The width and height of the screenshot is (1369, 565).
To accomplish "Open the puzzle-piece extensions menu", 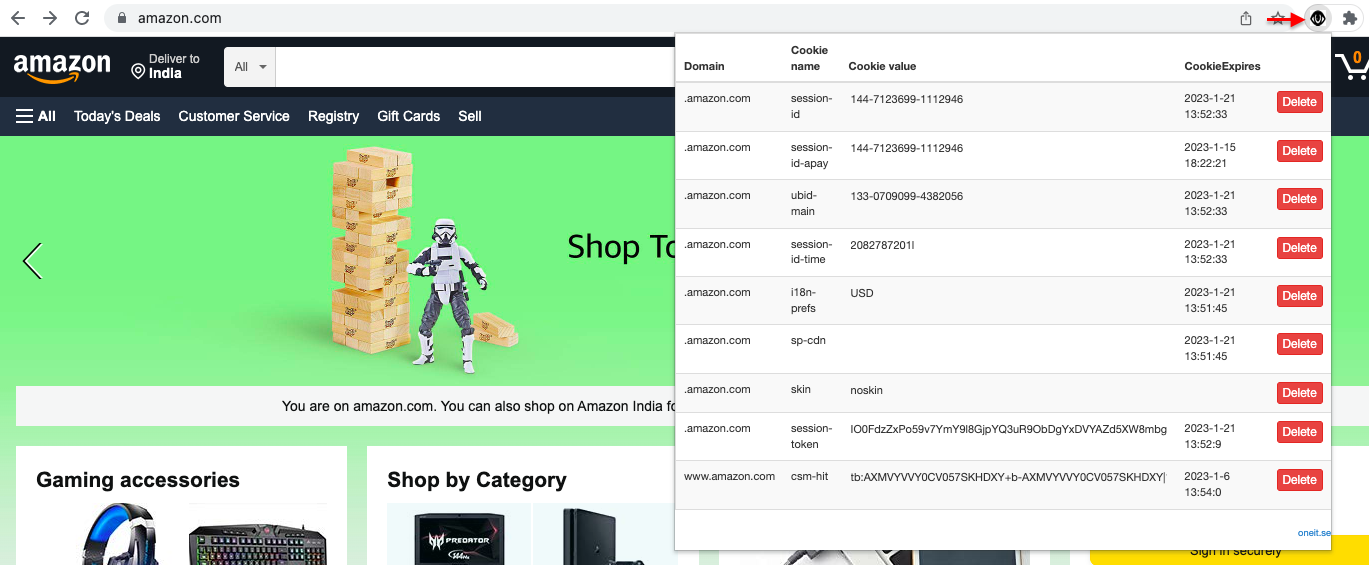I will pyautogui.click(x=1350, y=18).
